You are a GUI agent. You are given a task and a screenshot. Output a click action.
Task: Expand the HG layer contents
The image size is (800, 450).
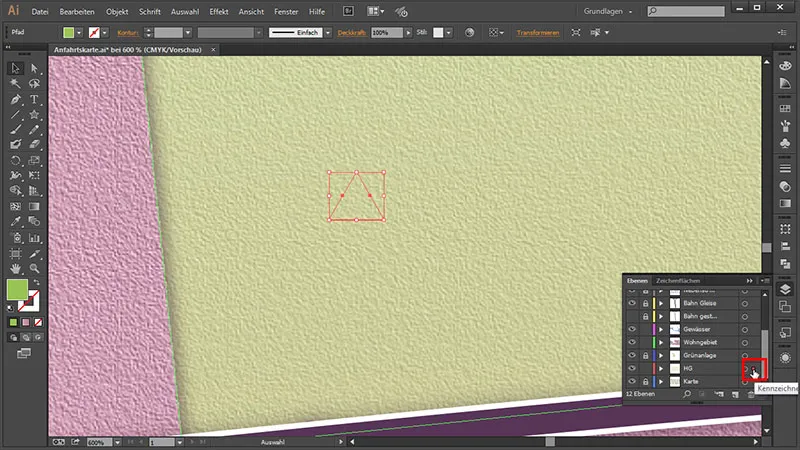point(661,368)
